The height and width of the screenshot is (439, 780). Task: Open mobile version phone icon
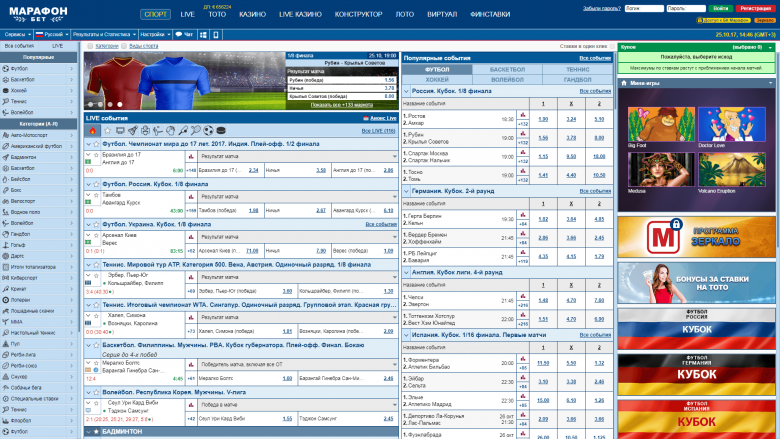216,35
